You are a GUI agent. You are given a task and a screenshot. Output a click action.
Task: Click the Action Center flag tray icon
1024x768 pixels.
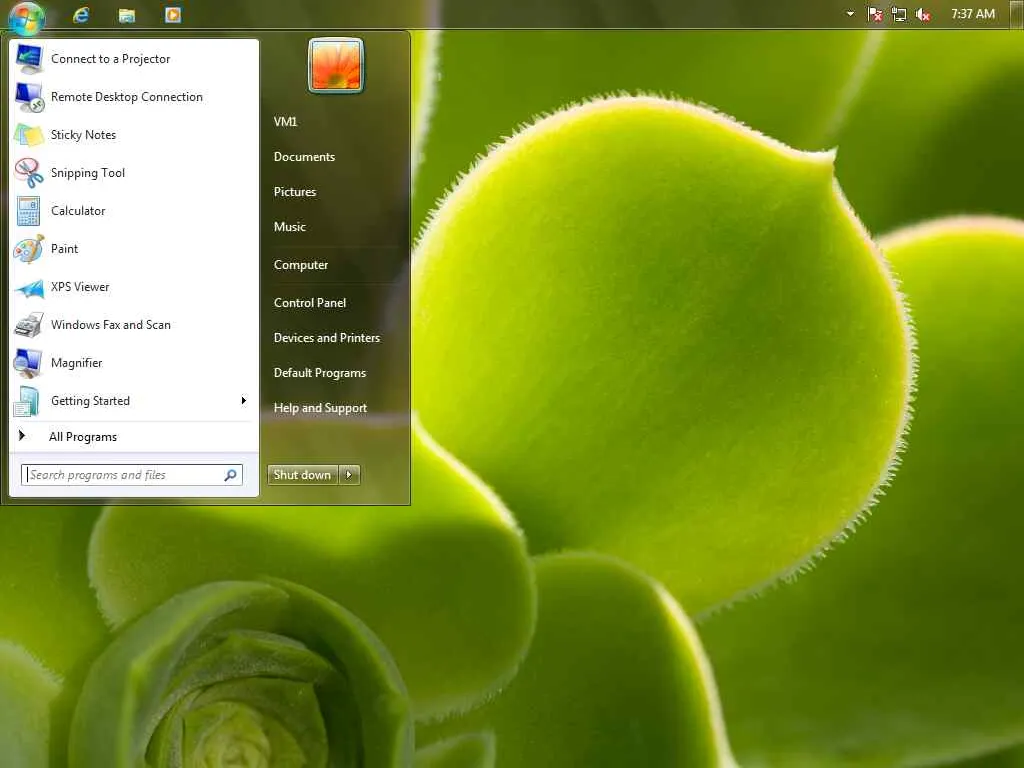875,14
